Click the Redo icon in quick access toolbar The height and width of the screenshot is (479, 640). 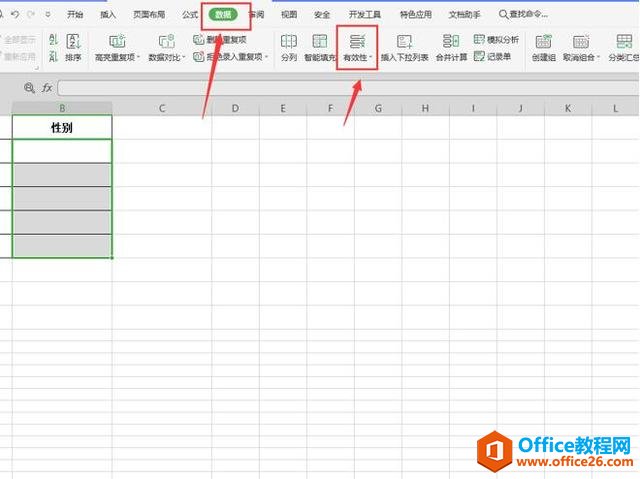click(31, 15)
